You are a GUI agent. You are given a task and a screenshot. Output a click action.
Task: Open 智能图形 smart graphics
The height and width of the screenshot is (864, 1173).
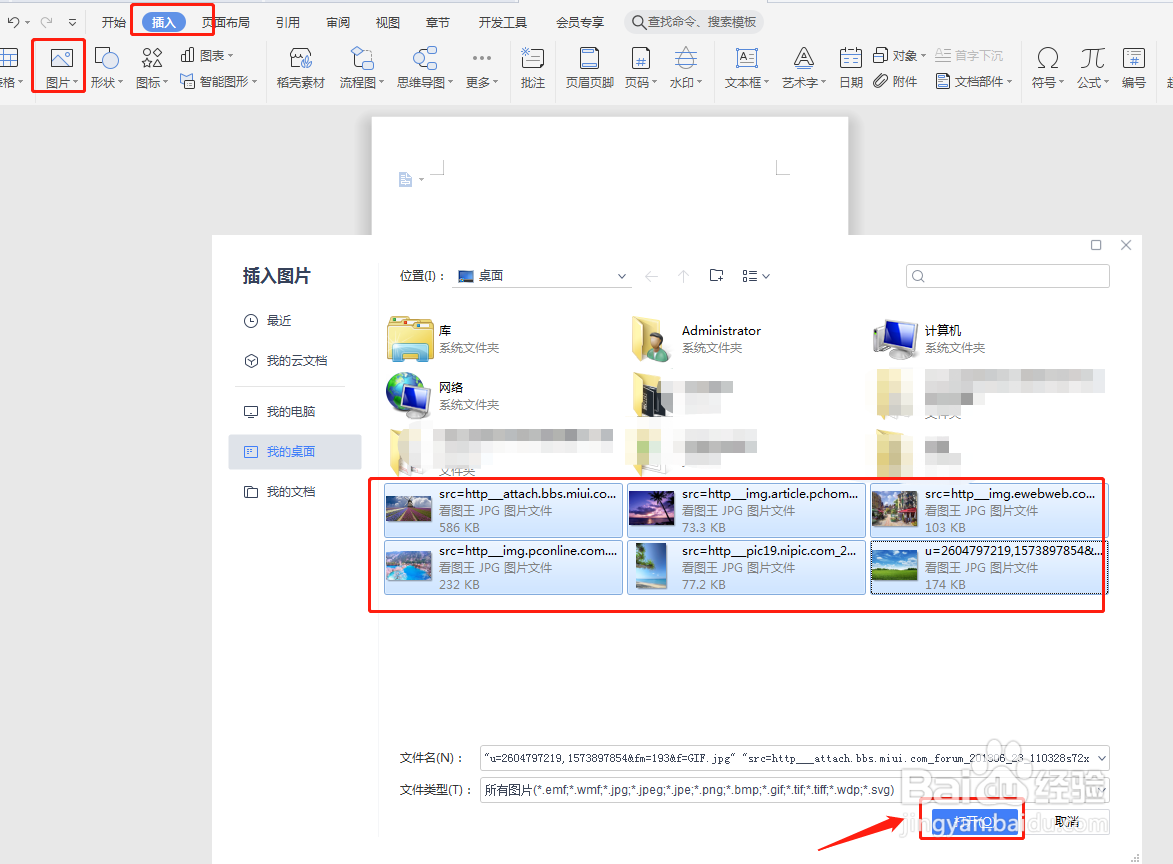[218, 82]
